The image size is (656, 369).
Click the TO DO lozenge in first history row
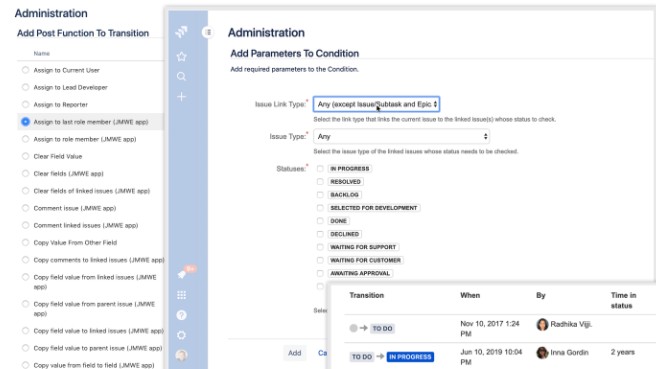pos(382,328)
